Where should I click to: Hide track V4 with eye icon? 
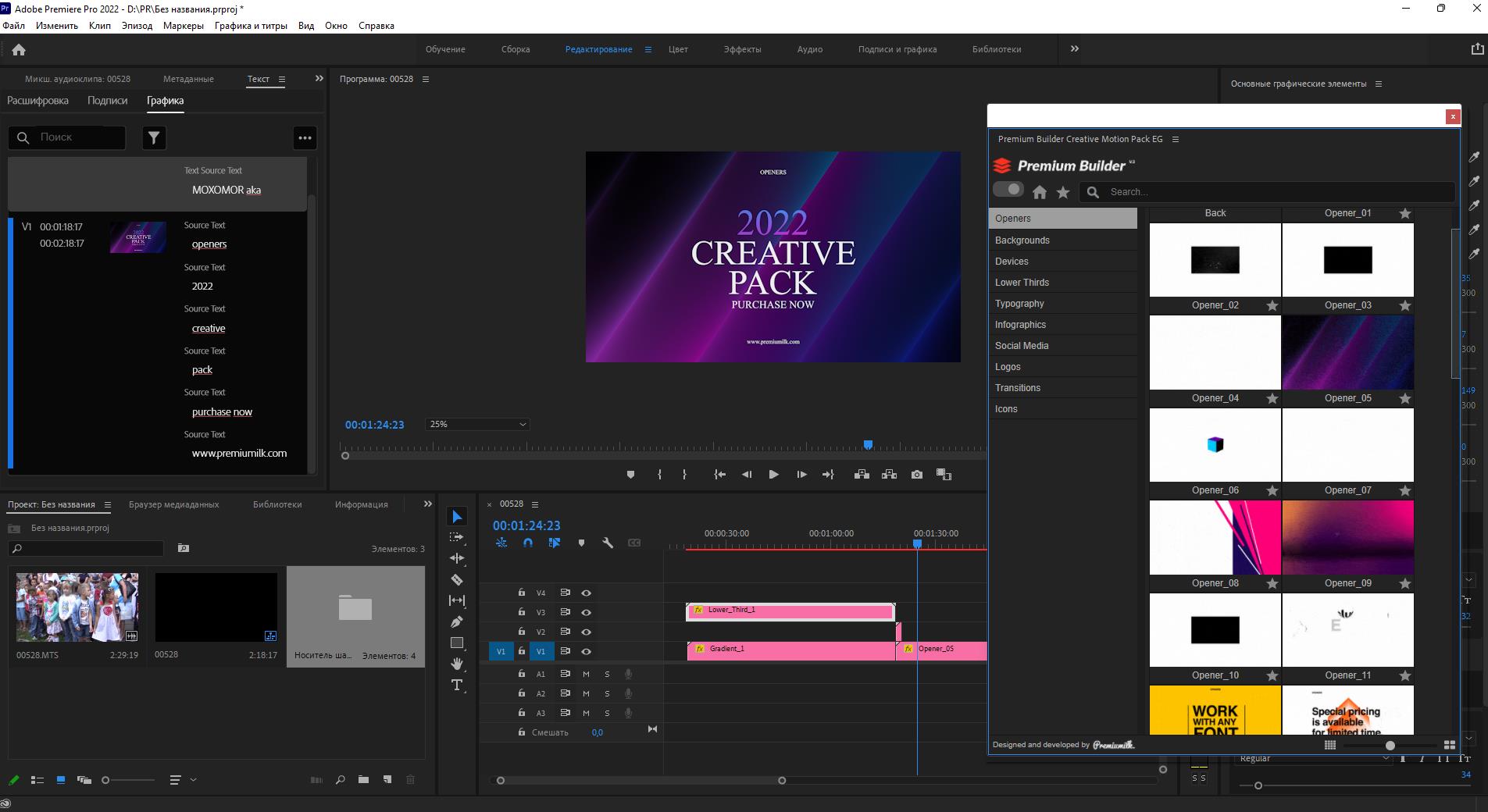point(586,593)
